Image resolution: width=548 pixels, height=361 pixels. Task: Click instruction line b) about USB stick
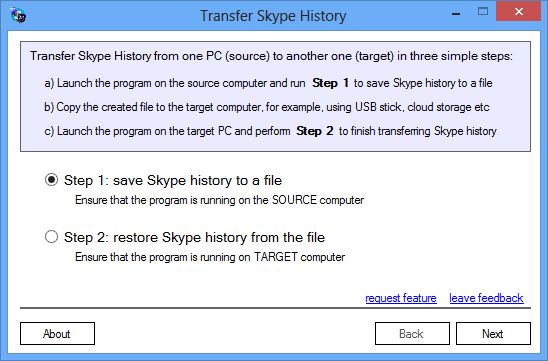tap(267, 107)
